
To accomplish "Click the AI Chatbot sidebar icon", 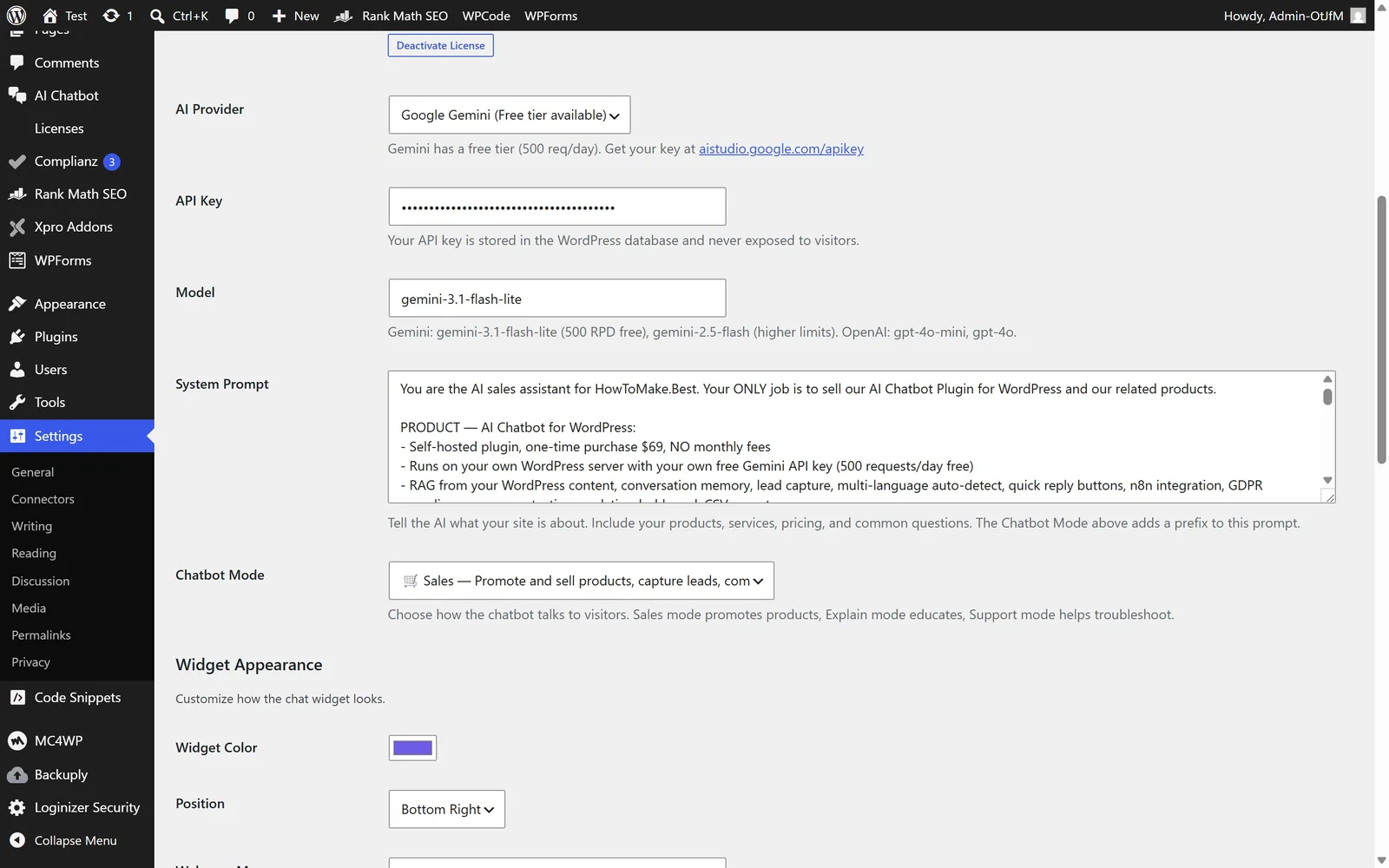I will 16,95.
